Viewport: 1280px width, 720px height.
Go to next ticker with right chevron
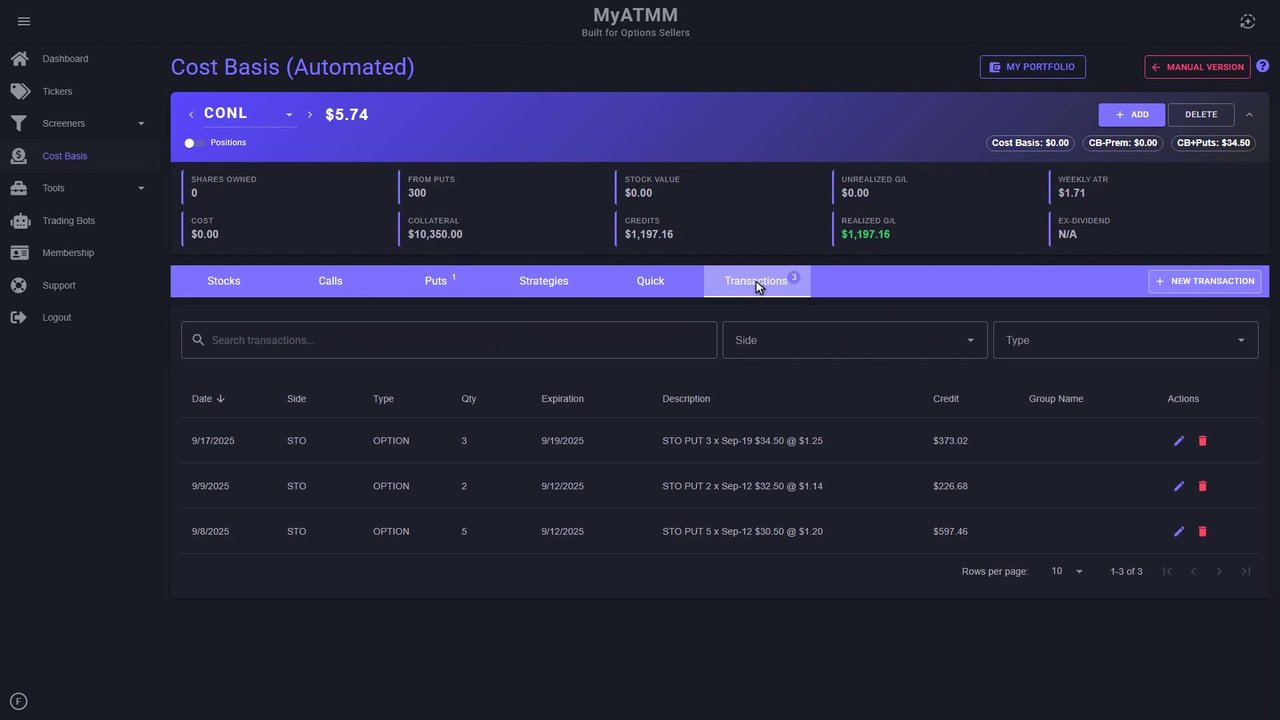(310, 114)
